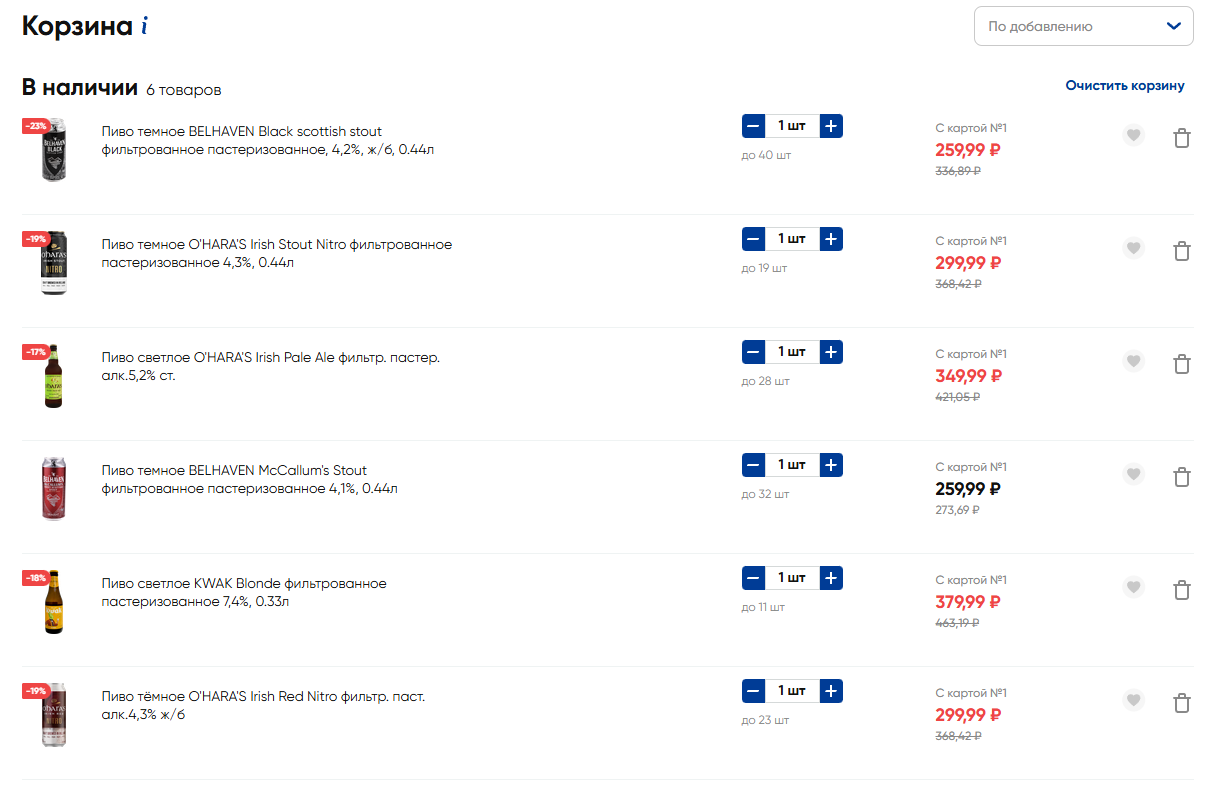Decrease quantity of O'HARA'S Irish Red Nitro
Viewport: 1226px width, 800px height.
tap(753, 691)
